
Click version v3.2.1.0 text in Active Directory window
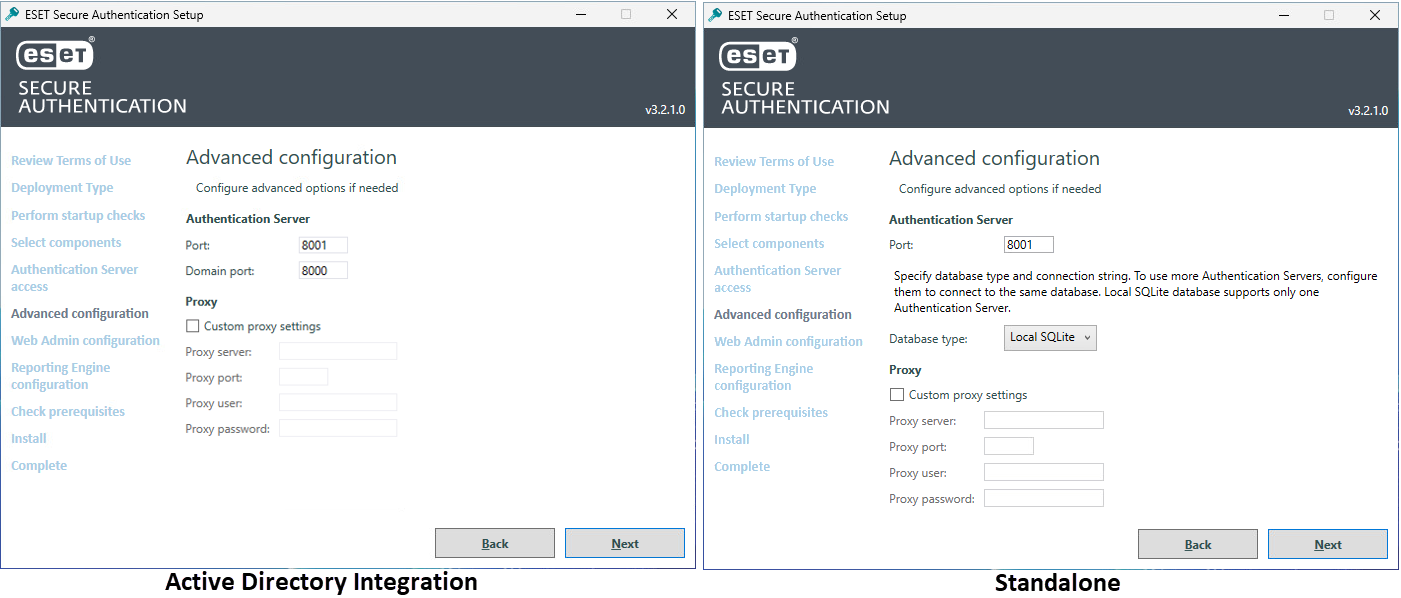pyautogui.click(x=665, y=110)
